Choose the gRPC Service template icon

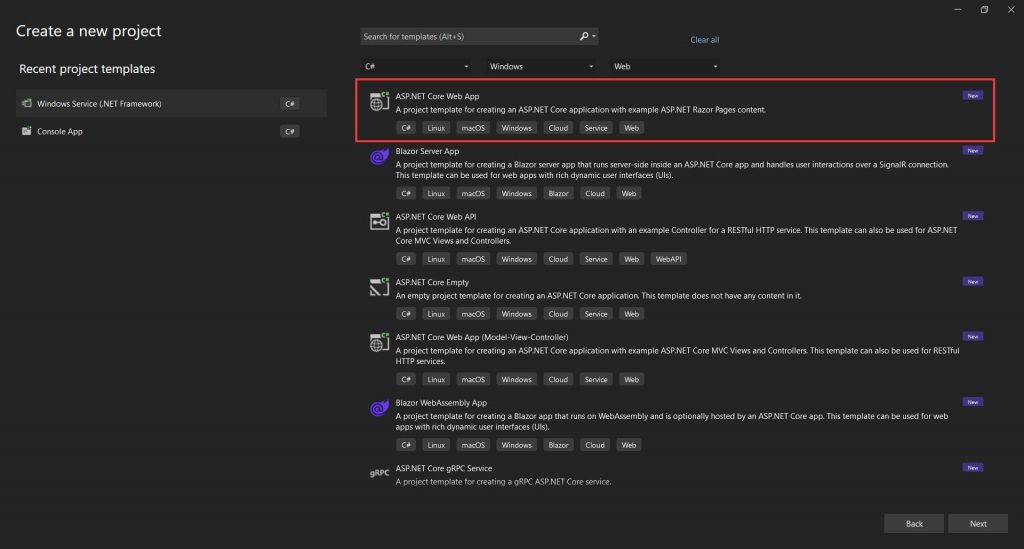(x=379, y=473)
